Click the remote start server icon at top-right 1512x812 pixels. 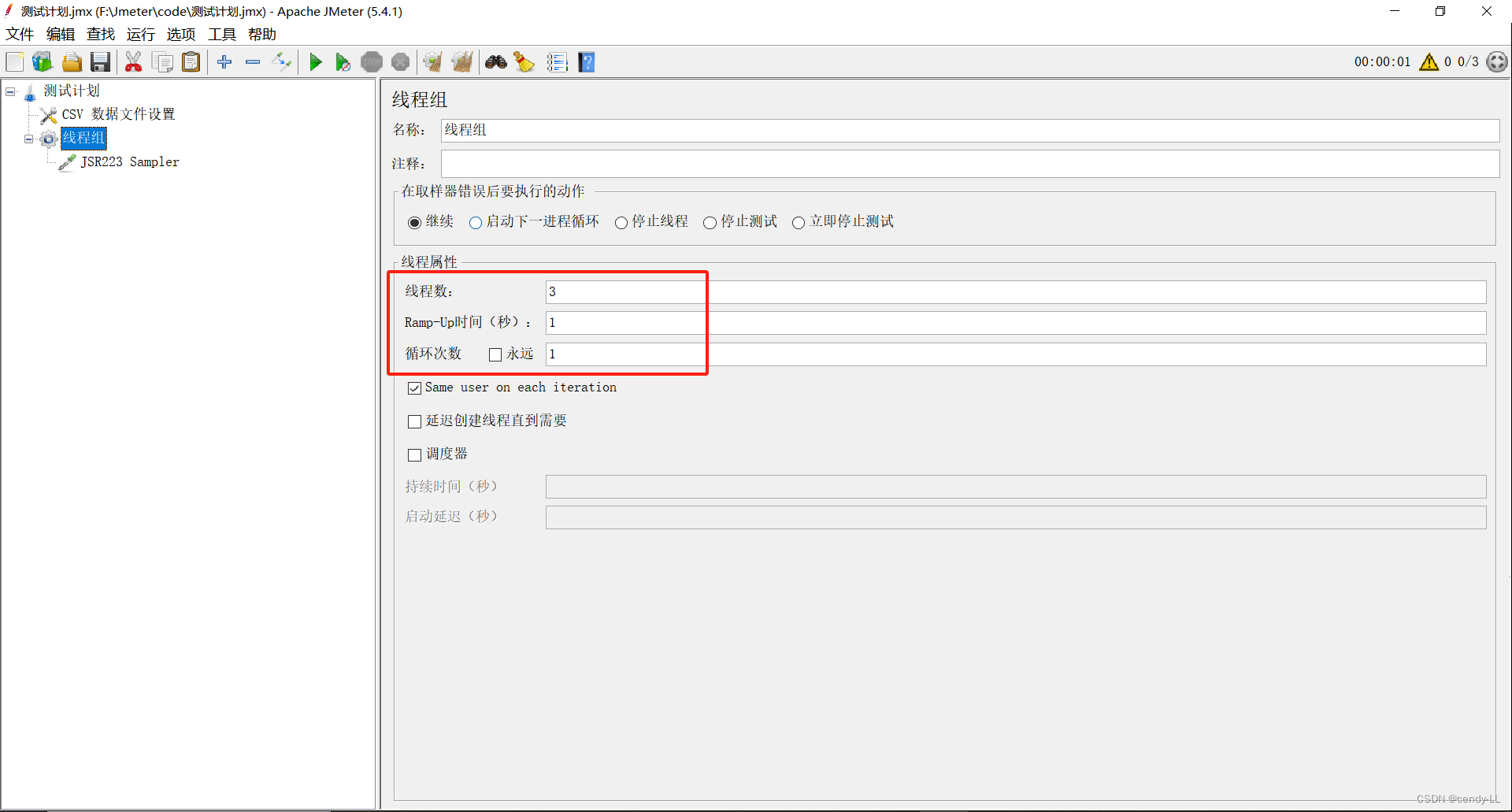(x=1497, y=61)
